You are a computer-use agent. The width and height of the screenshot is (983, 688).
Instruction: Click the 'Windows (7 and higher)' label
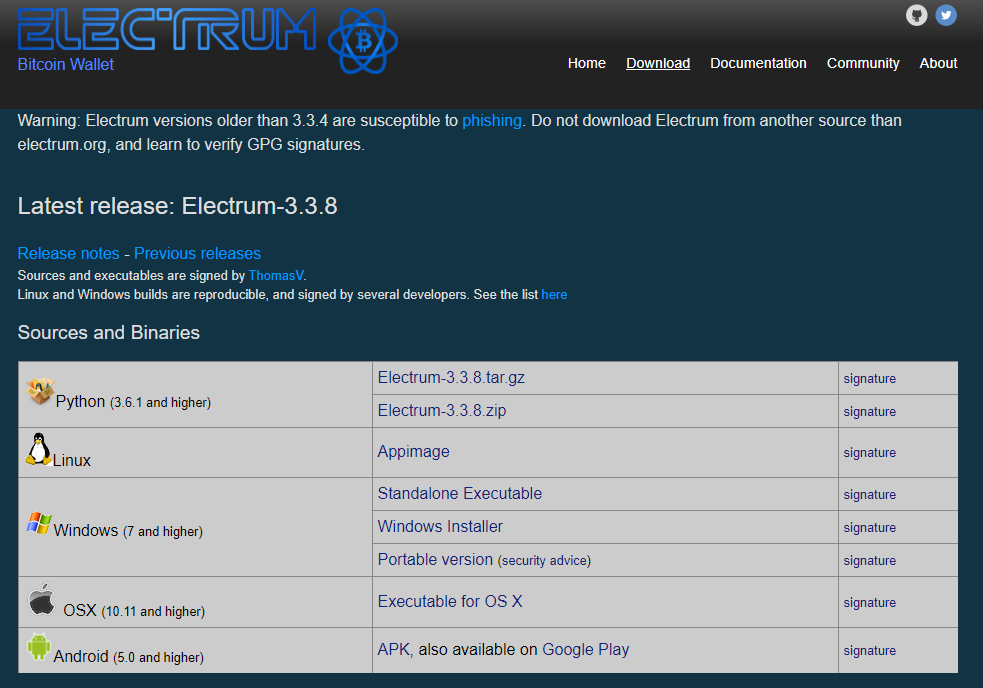pyautogui.click(x=128, y=531)
